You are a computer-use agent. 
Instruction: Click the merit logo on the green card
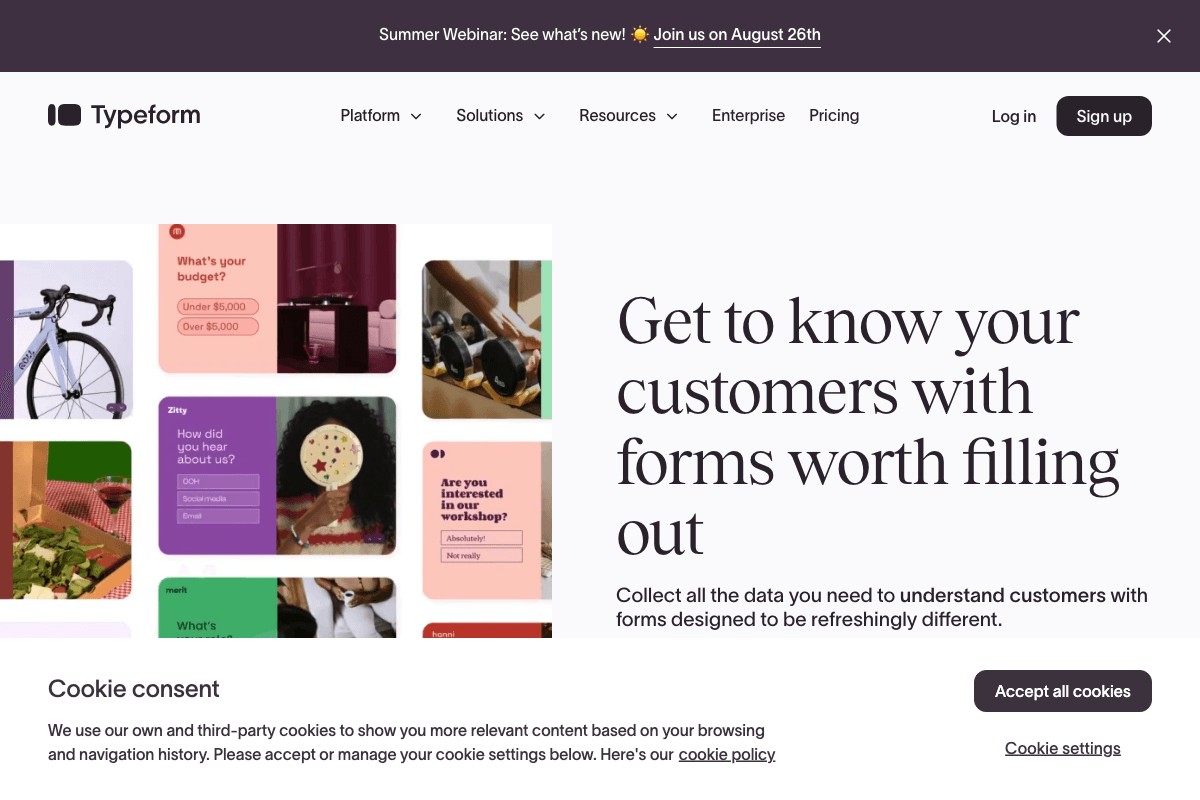click(x=176, y=590)
